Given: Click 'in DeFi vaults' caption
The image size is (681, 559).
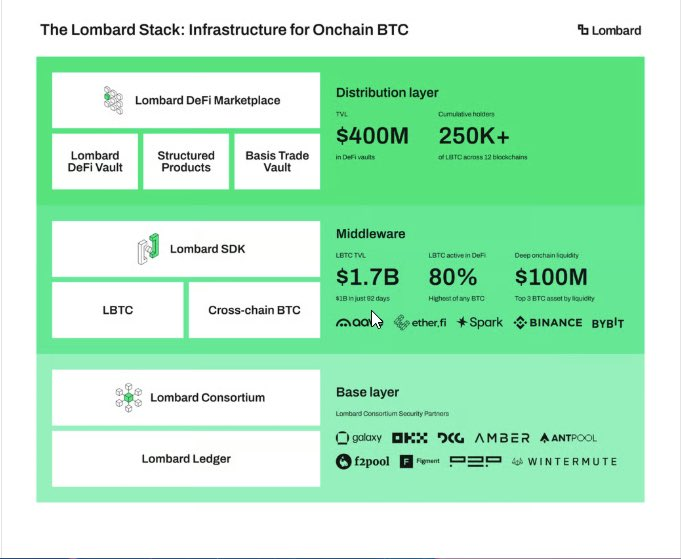Looking at the screenshot, I should point(355,157).
